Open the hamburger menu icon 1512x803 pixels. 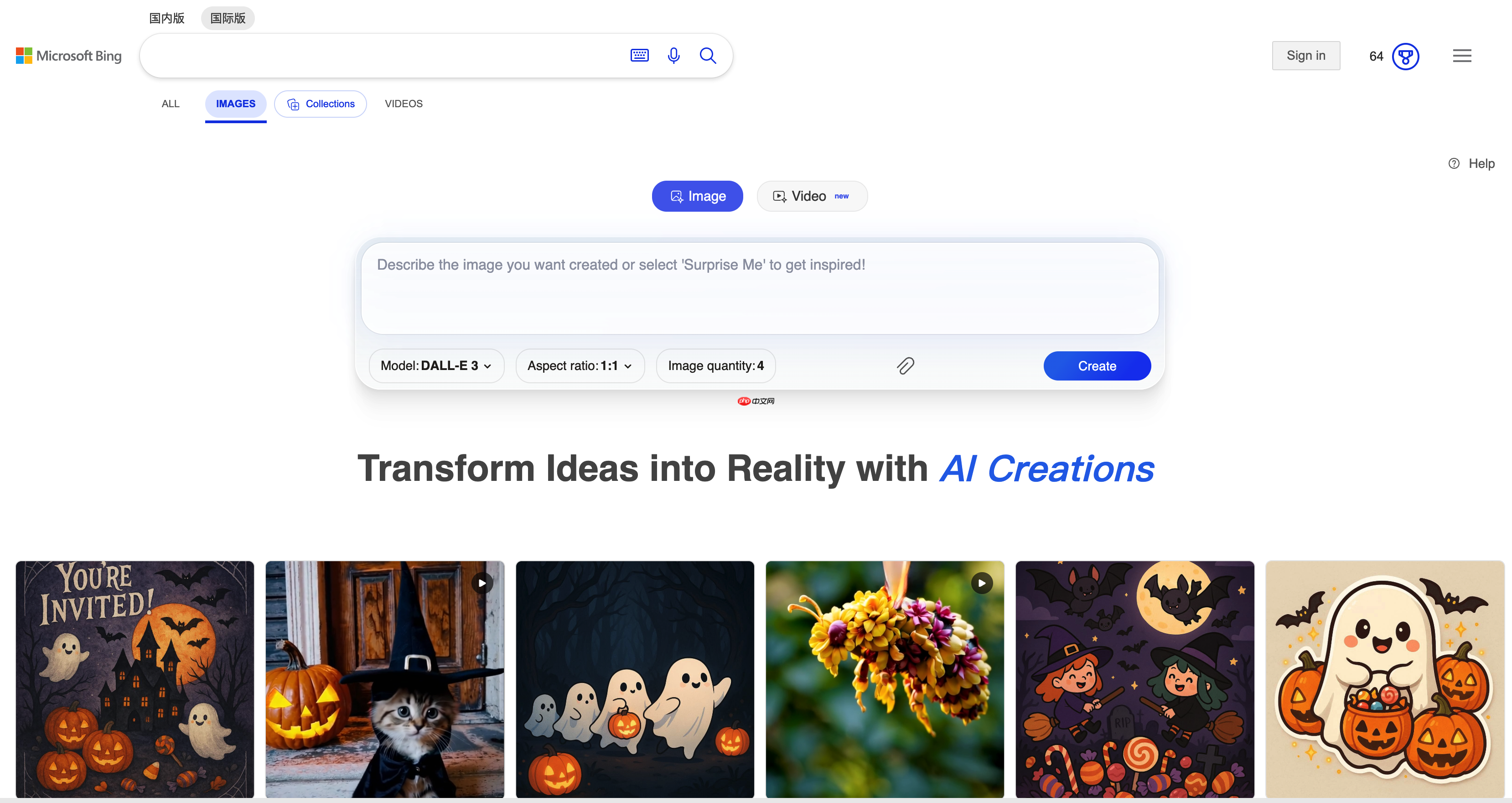pos(1461,56)
